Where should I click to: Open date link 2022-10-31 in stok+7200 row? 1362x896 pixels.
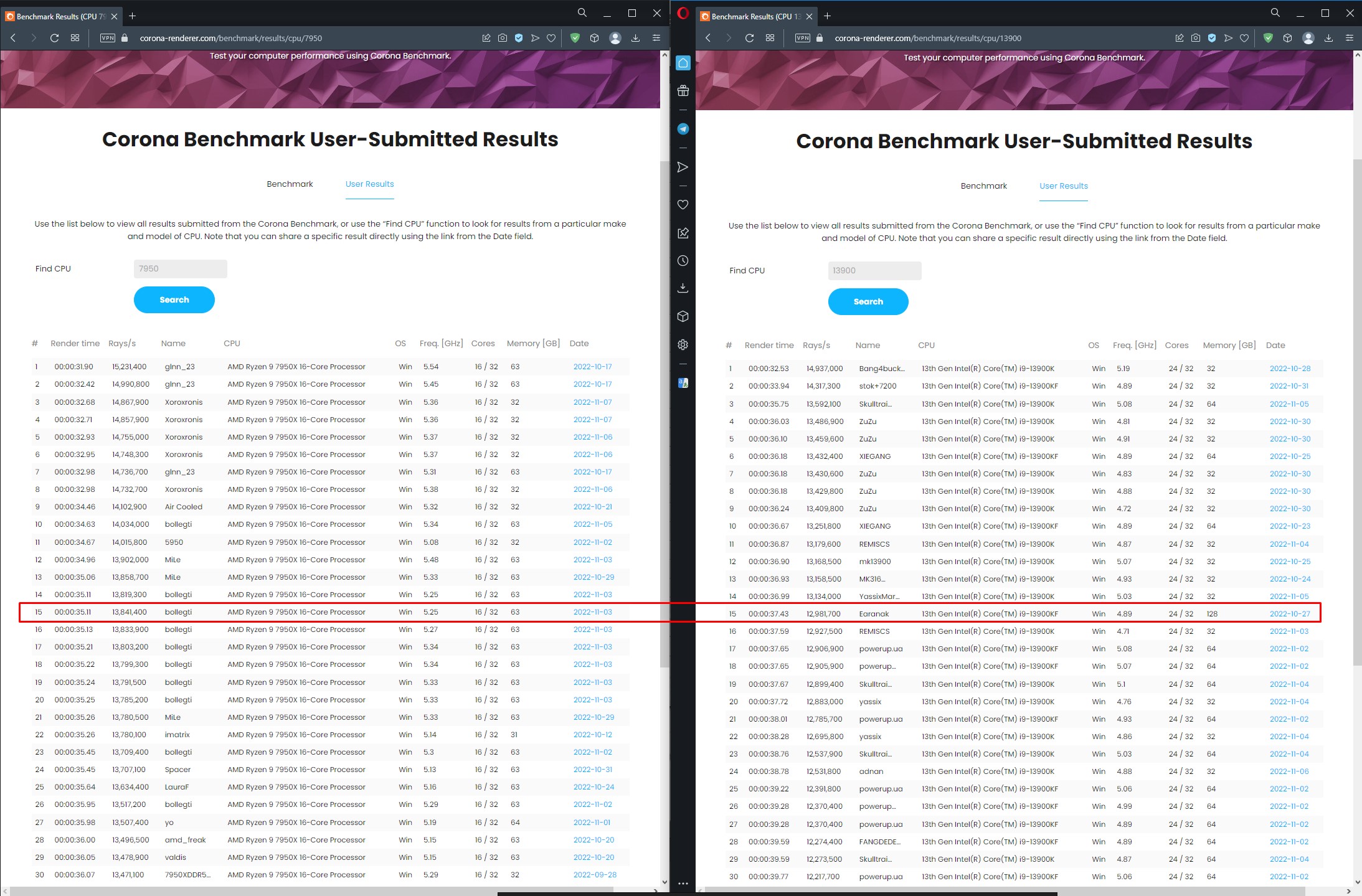[1289, 386]
